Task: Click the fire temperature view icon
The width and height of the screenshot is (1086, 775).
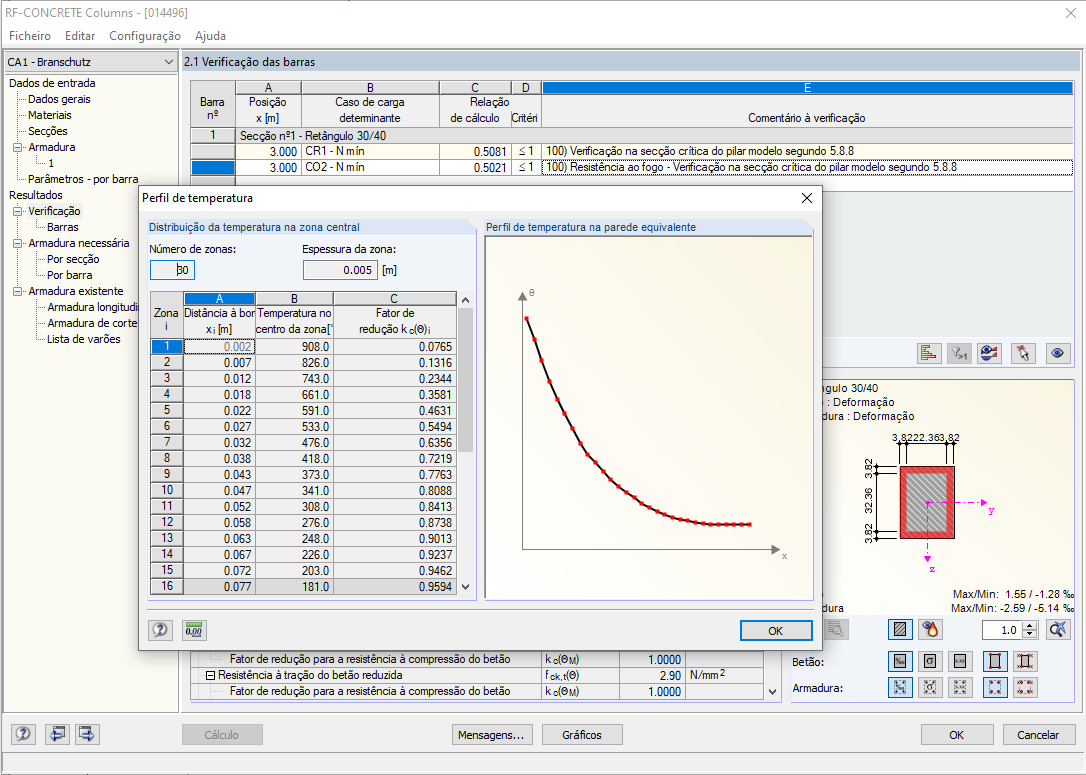Action: 930,630
